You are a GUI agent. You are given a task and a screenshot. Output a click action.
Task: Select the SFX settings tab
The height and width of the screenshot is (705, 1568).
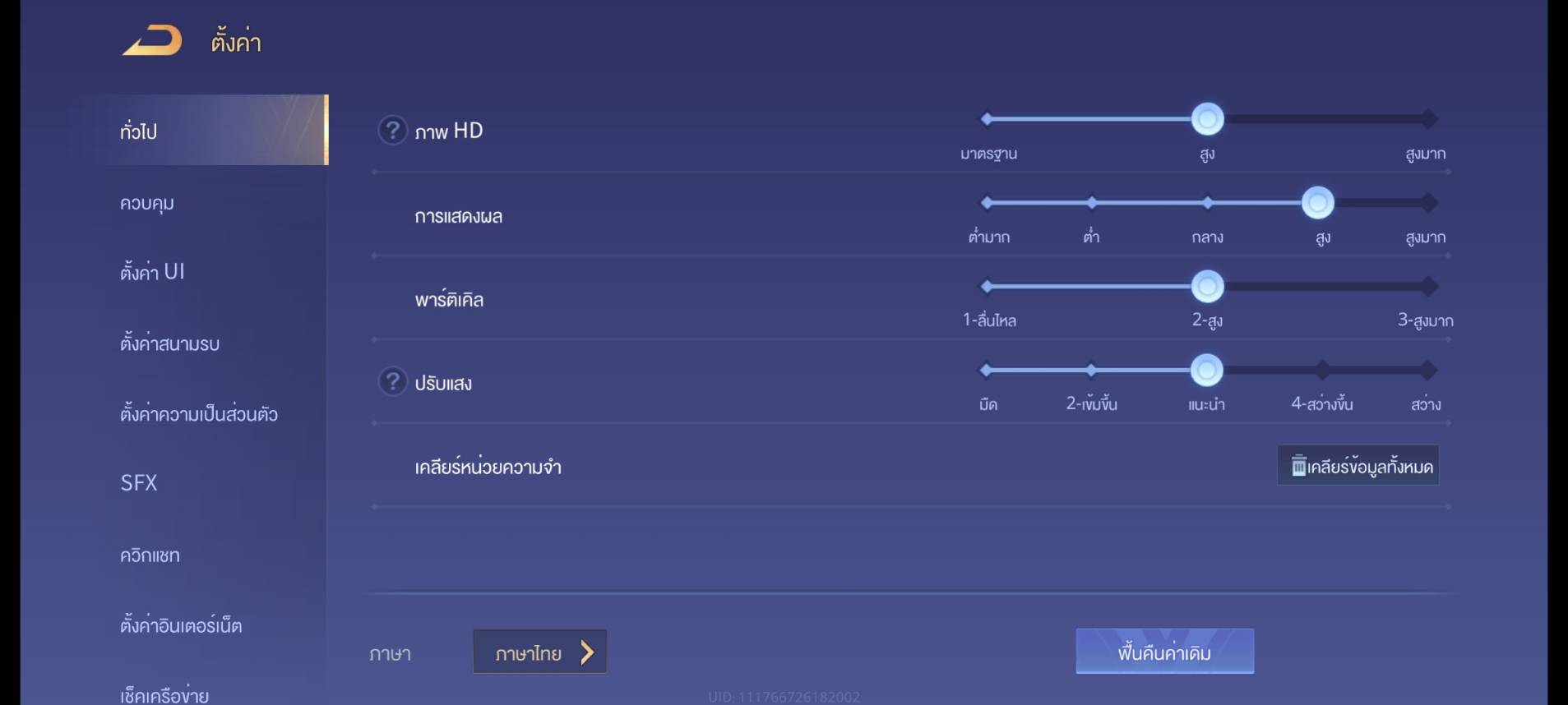click(x=139, y=483)
